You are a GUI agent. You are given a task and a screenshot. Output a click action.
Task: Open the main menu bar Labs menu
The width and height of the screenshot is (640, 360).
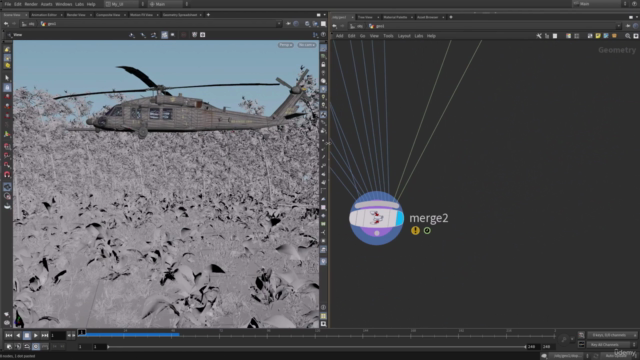(79, 4)
